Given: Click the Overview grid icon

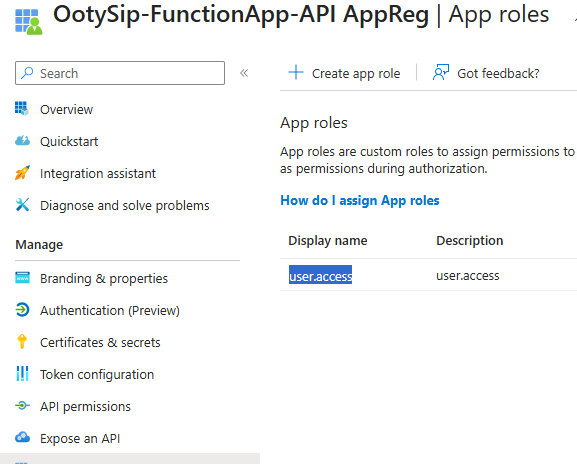Looking at the screenshot, I should [x=22, y=109].
